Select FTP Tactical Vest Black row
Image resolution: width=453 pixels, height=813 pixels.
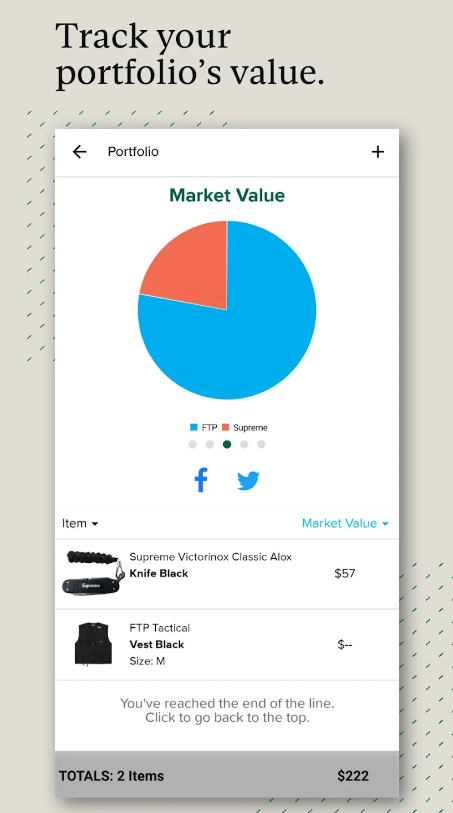[227, 644]
